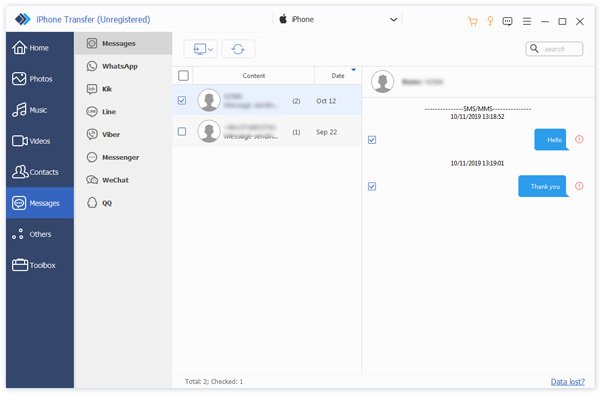This screenshot has width=600, height=394.
Task: Click the iPhone Transfer logo icon
Action: click(23, 19)
